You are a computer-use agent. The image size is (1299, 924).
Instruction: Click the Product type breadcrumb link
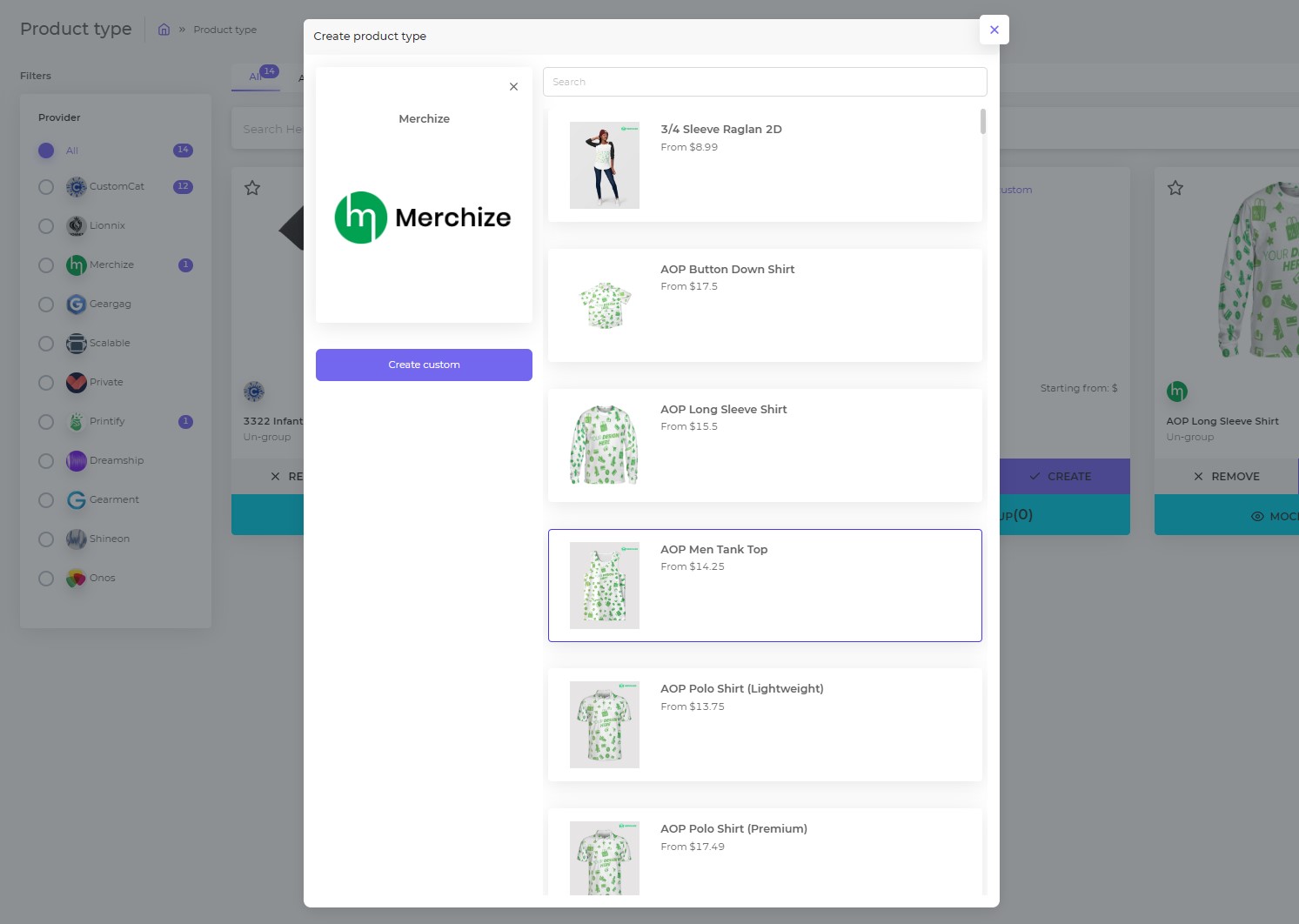tap(225, 30)
